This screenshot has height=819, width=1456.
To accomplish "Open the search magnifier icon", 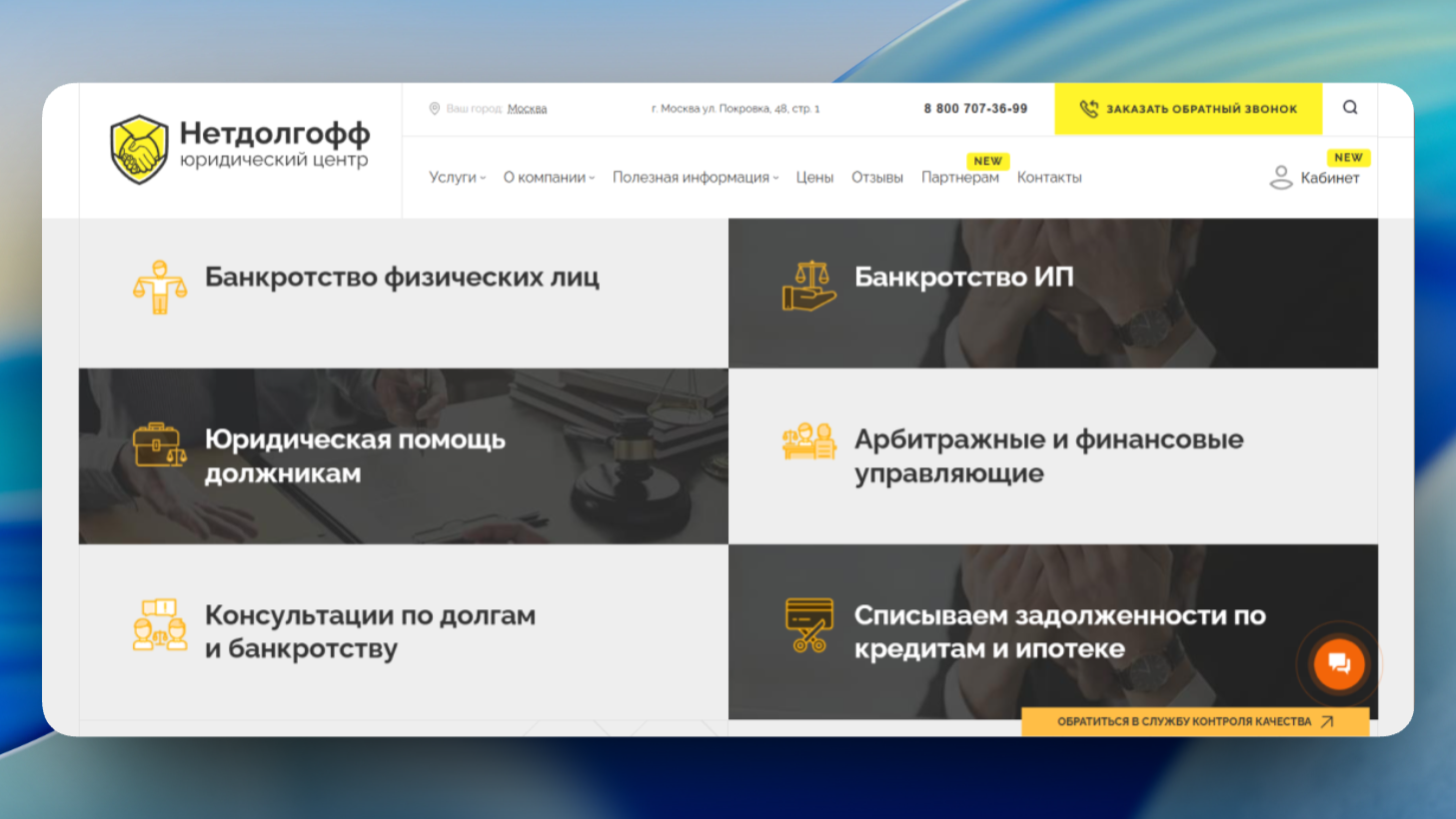I will click(1350, 108).
